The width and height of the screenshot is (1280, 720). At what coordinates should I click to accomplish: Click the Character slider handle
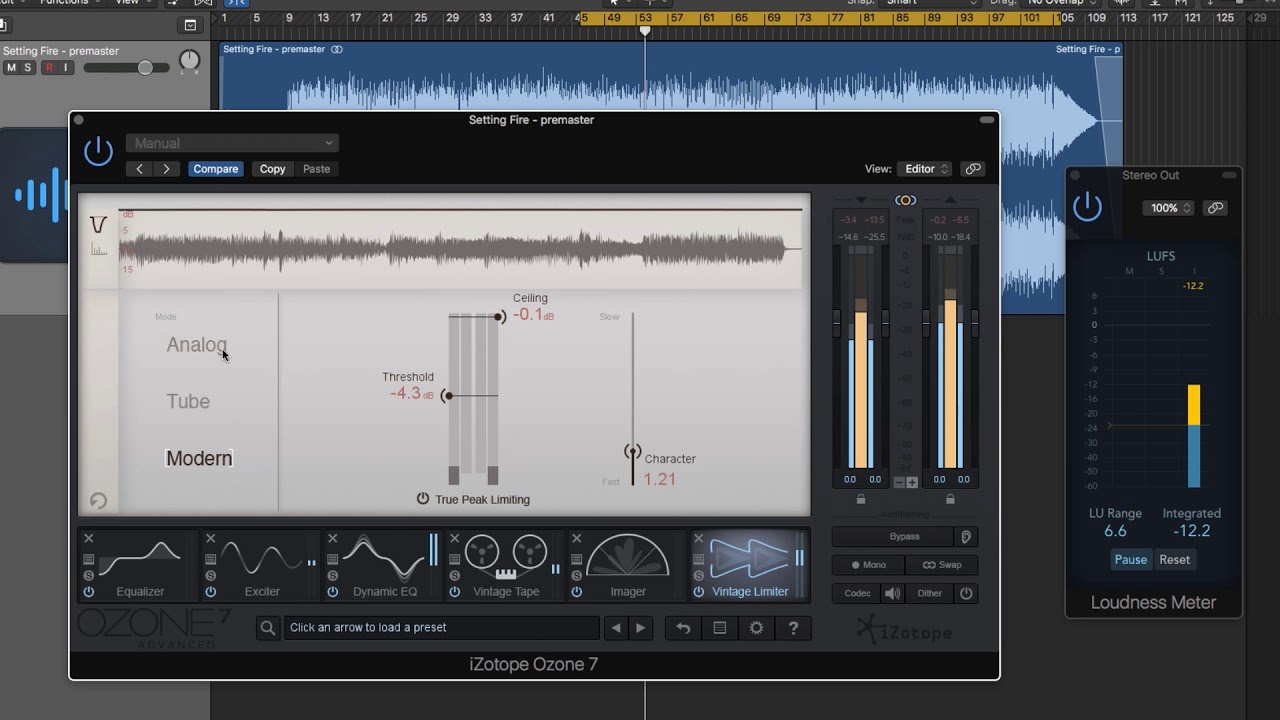click(x=632, y=451)
